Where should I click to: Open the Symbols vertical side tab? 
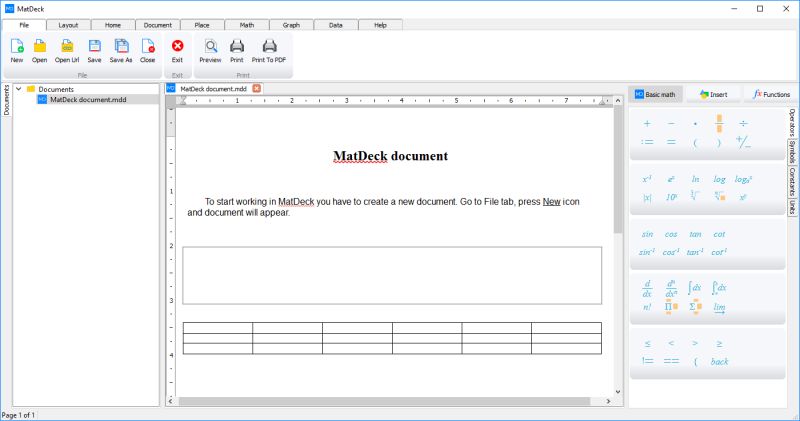point(792,152)
